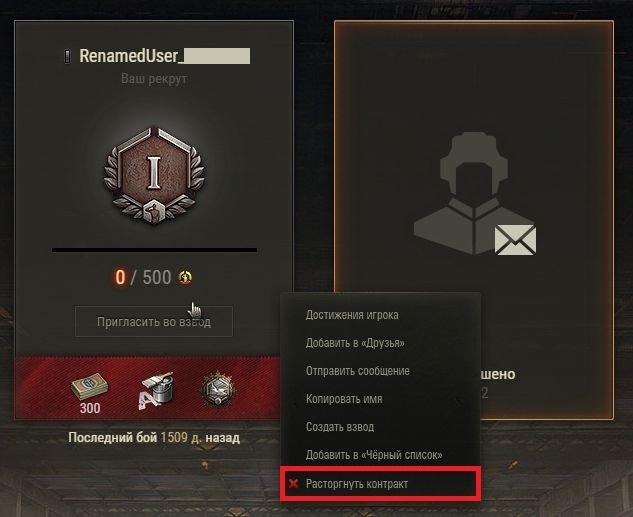Click the Пригласить во взвод button
This screenshot has height=517, width=633.
(154, 321)
